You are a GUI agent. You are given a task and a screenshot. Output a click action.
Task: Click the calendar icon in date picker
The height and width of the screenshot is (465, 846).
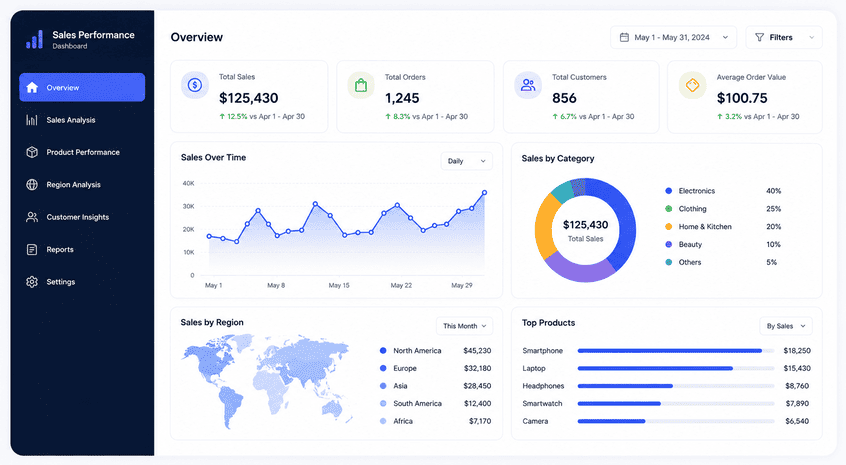(x=624, y=37)
